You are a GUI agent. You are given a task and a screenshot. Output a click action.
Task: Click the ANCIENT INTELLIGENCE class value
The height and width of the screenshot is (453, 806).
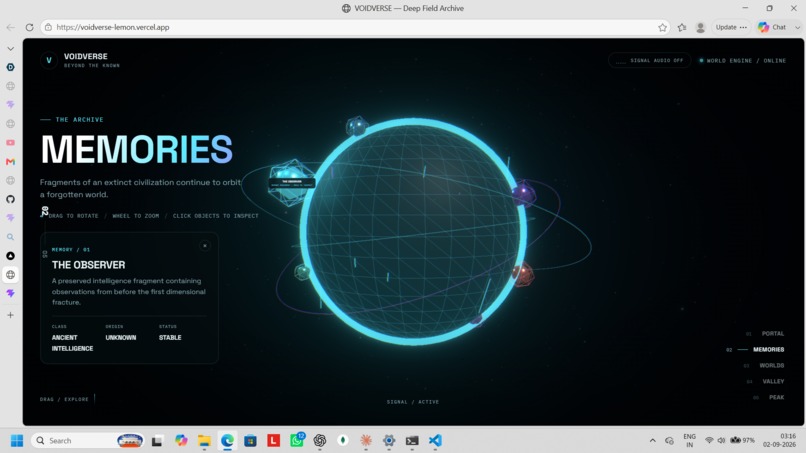point(72,343)
